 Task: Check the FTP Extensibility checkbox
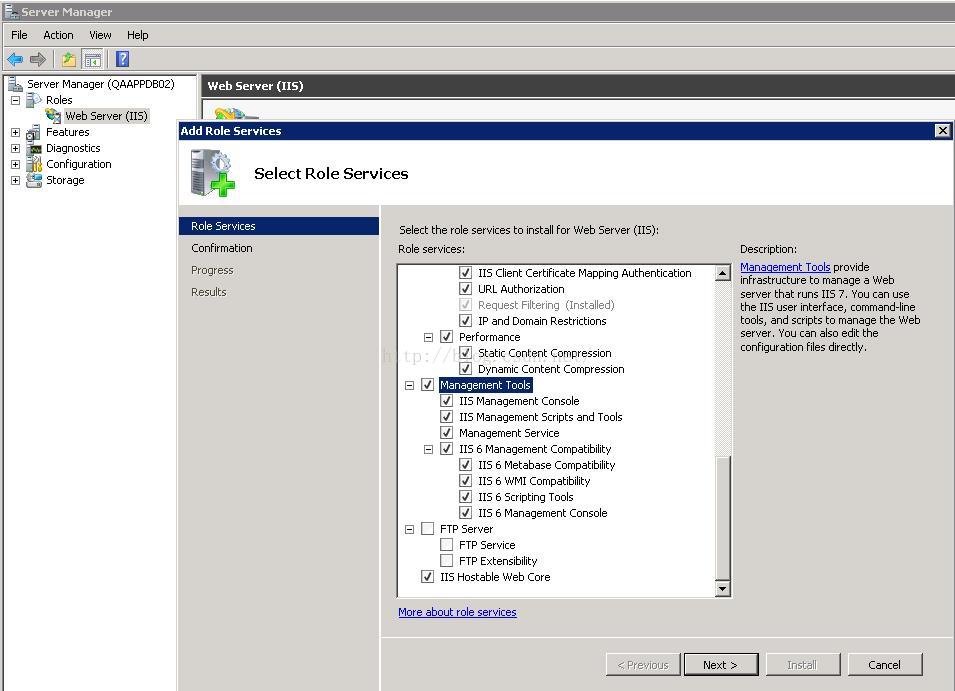[446, 561]
